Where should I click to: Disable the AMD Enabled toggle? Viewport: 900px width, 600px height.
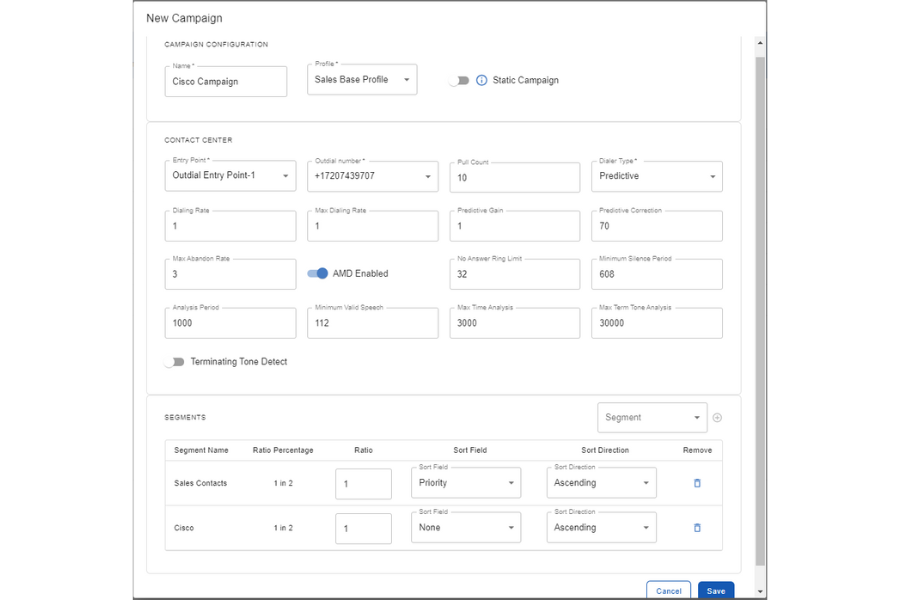coord(318,274)
